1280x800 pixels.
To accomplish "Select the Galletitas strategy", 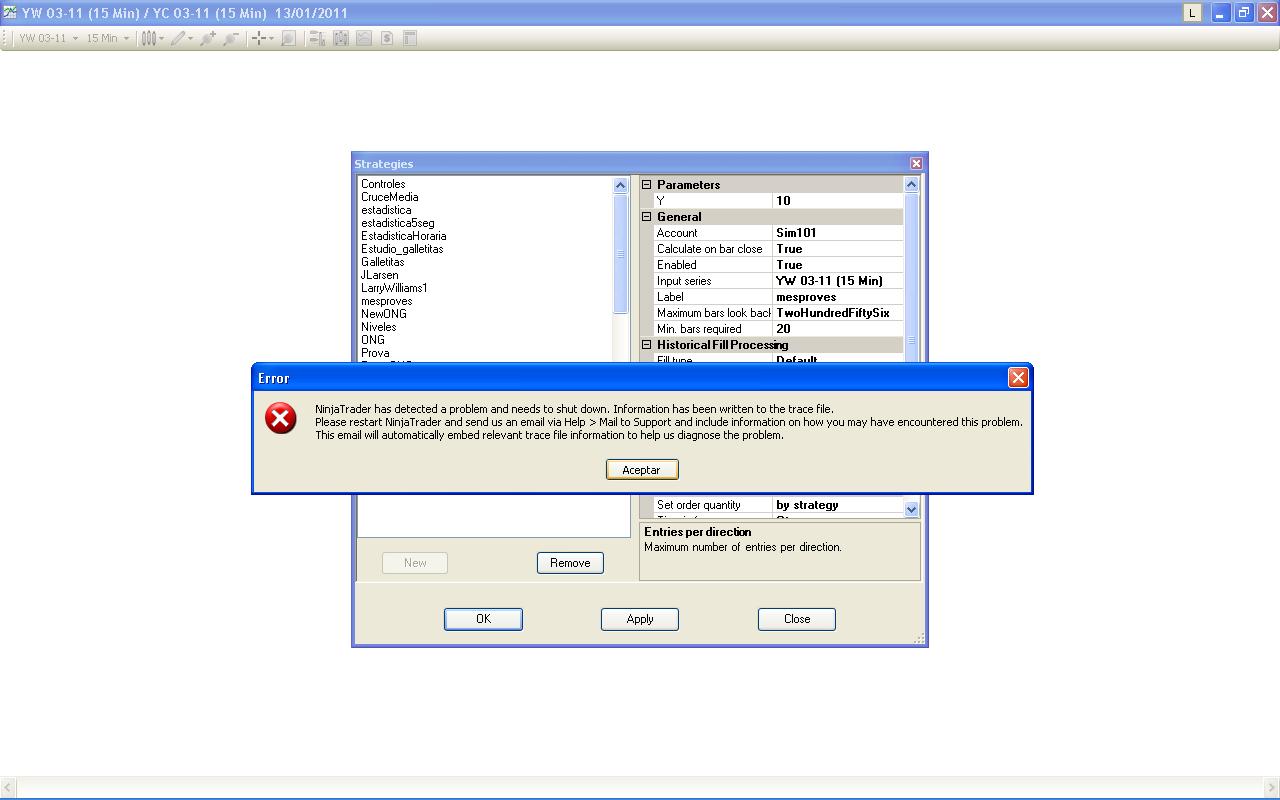I will tap(383, 262).
